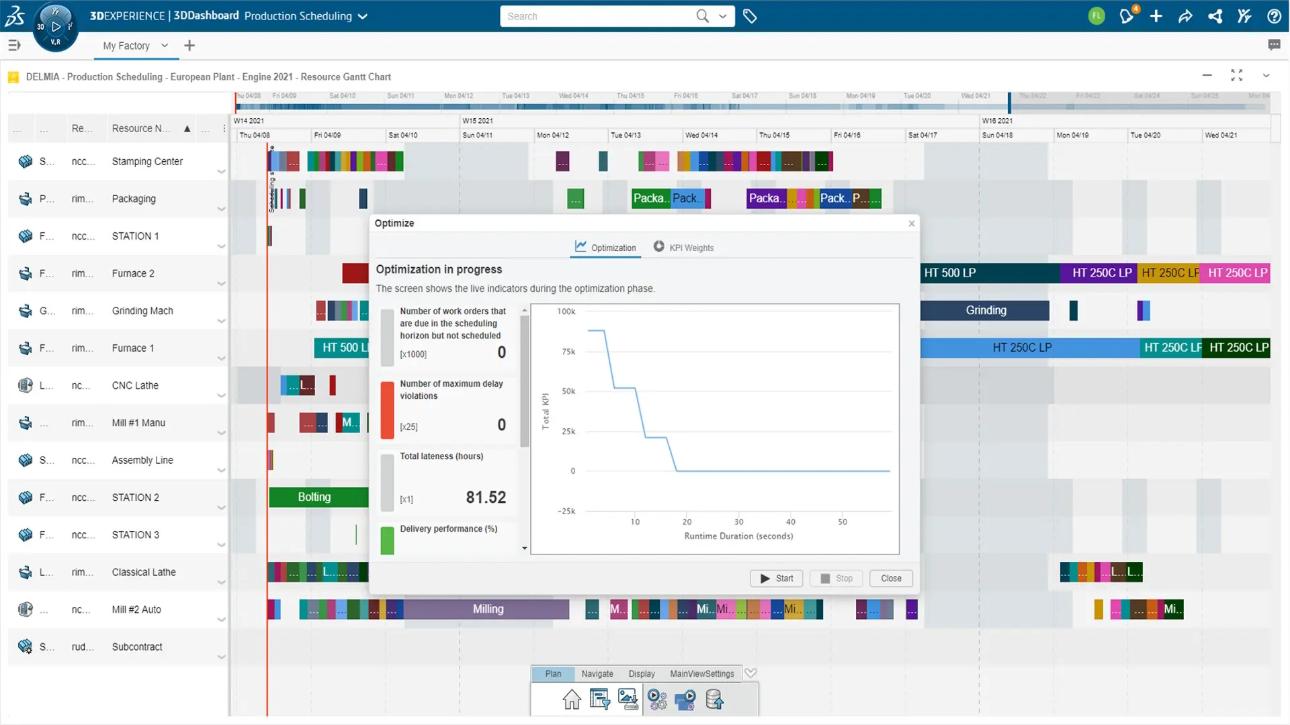Click the database upload icon in bottom toolbar

click(714, 700)
